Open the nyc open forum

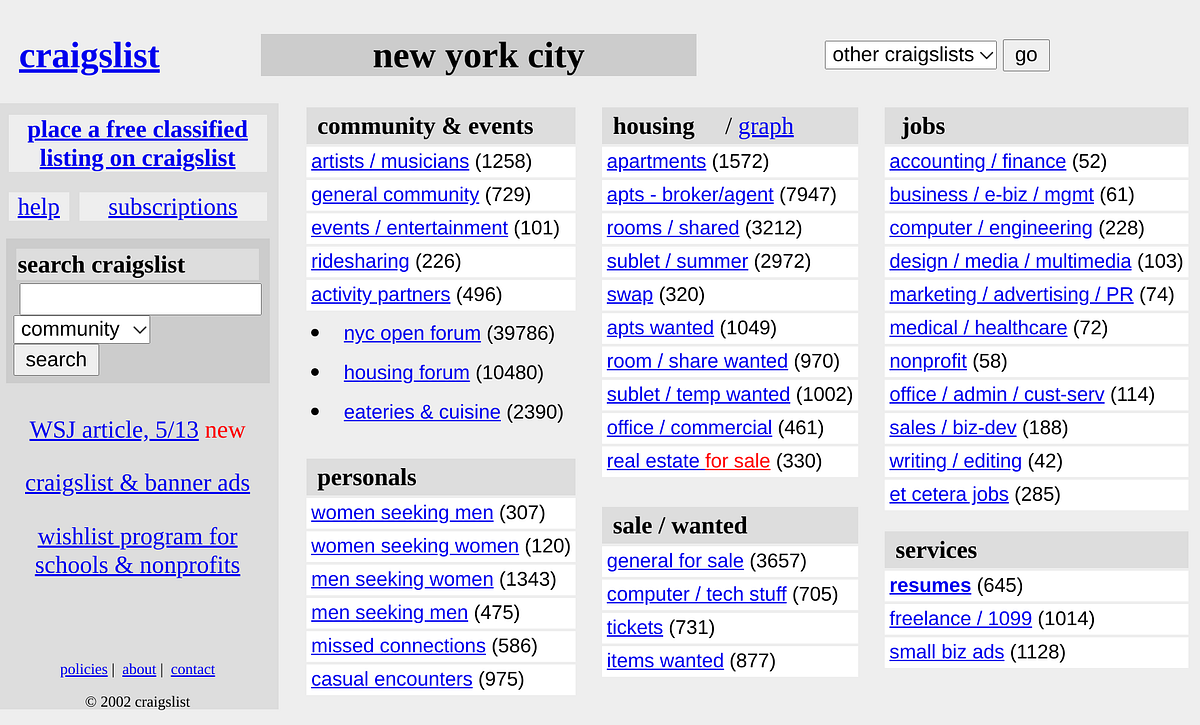tap(412, 333)
